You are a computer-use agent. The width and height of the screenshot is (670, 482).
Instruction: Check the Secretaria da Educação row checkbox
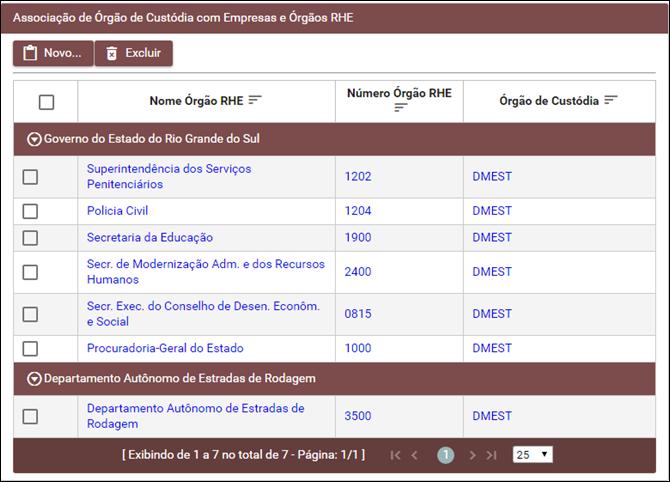pyautogui.click(x=30, y=238)
